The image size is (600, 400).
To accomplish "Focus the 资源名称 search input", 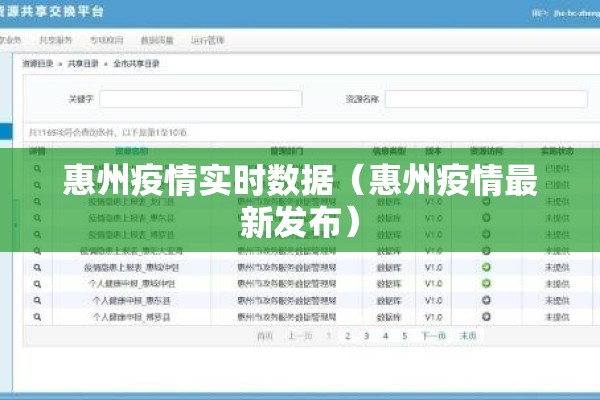I will tap(486, 99).
